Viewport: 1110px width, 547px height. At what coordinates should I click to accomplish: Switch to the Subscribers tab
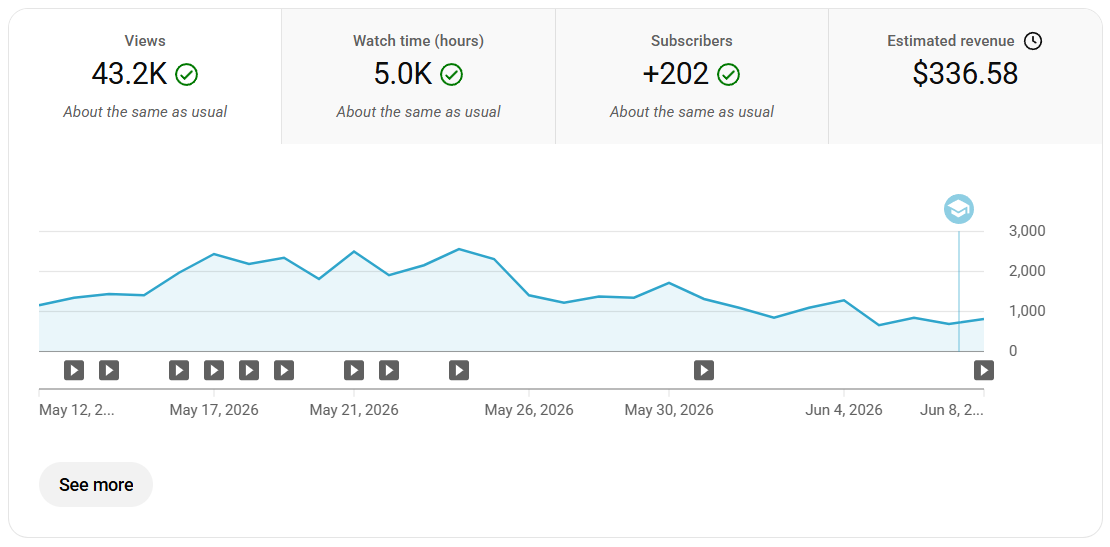coord(692,76)
